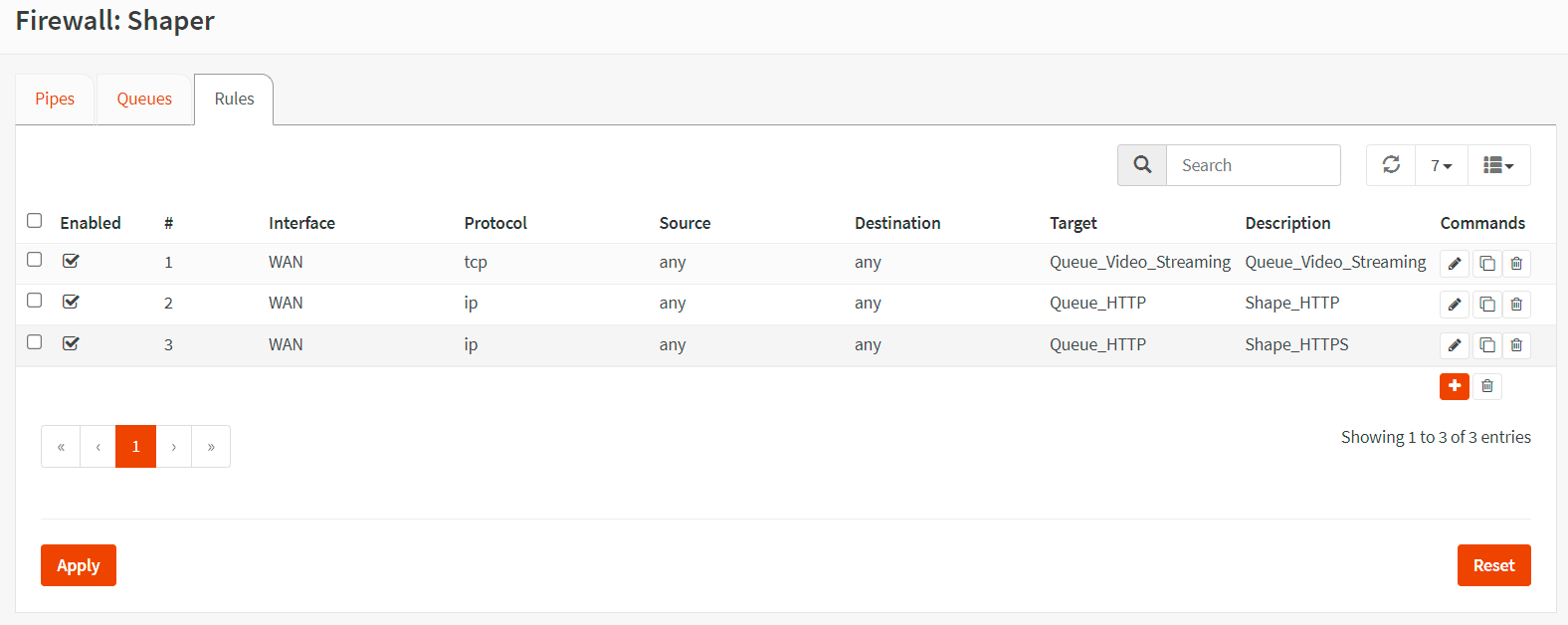Open the column selection dropdown
Image resolution: width=1568 pixels, height=625 pixels.
(x=1498, y=165)
